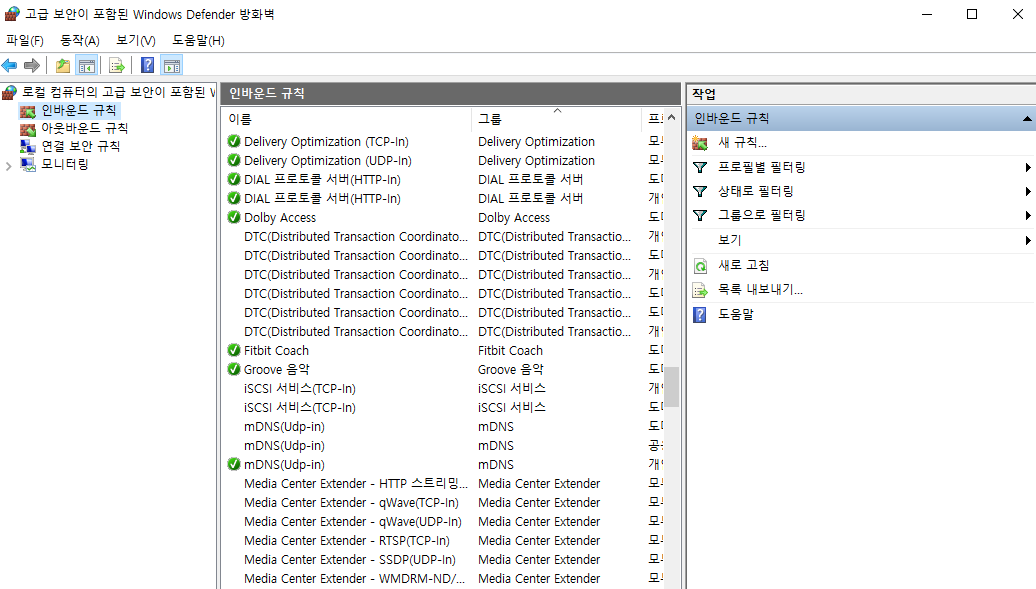Click the app icon in title bar
The height and width of the screenshot is (589, 1036).
point(12,14)
